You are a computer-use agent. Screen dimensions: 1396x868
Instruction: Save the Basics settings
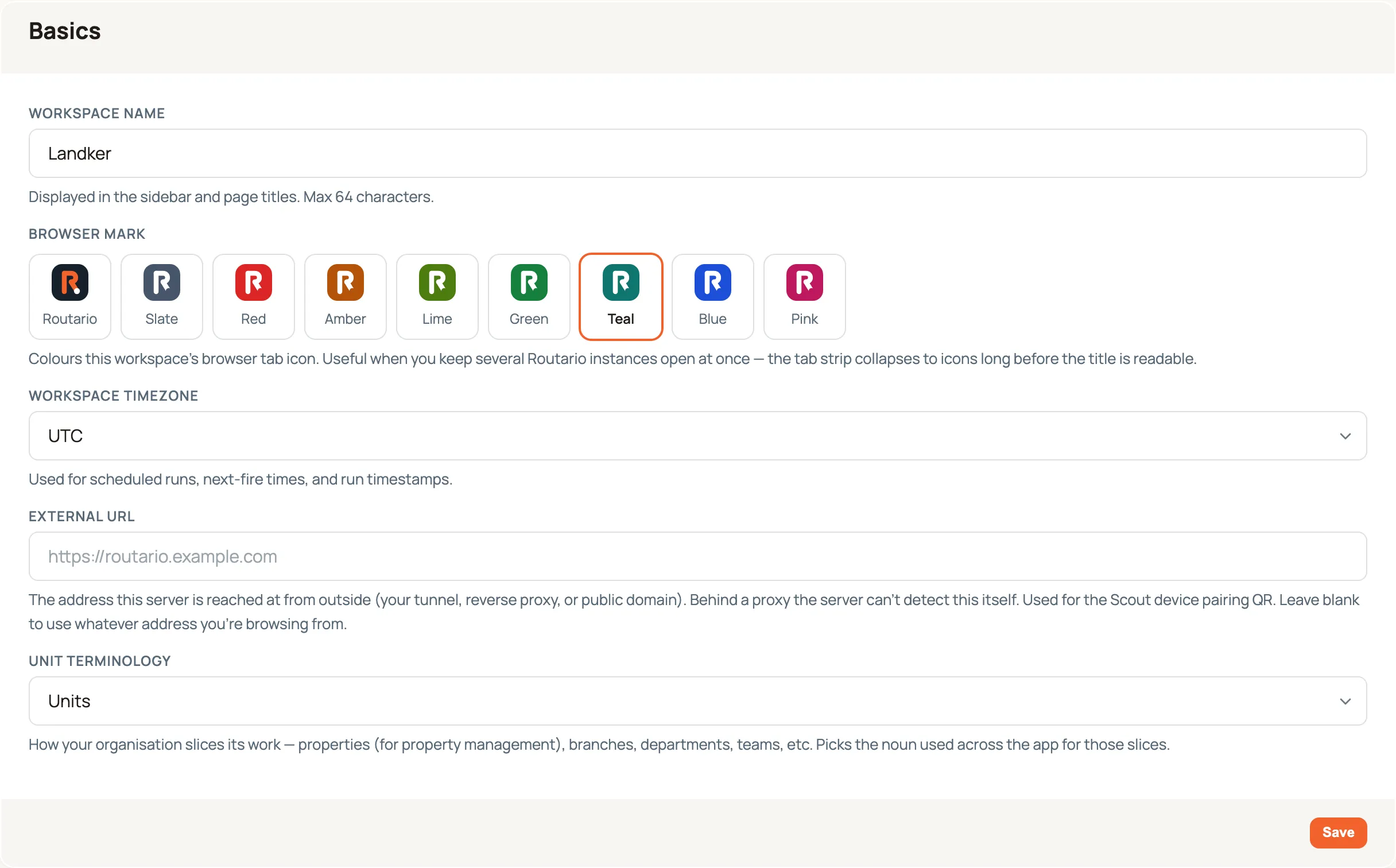click(1338, 832)
